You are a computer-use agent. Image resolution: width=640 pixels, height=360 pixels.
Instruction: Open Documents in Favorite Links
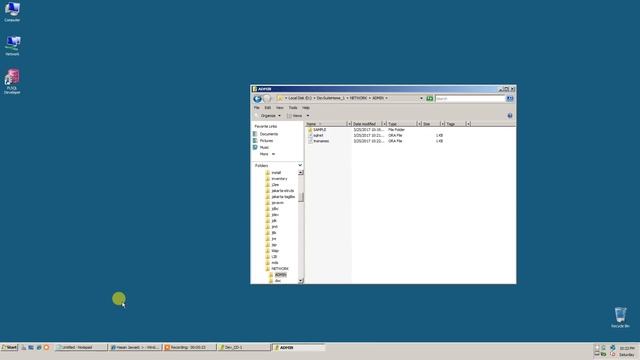269,134
